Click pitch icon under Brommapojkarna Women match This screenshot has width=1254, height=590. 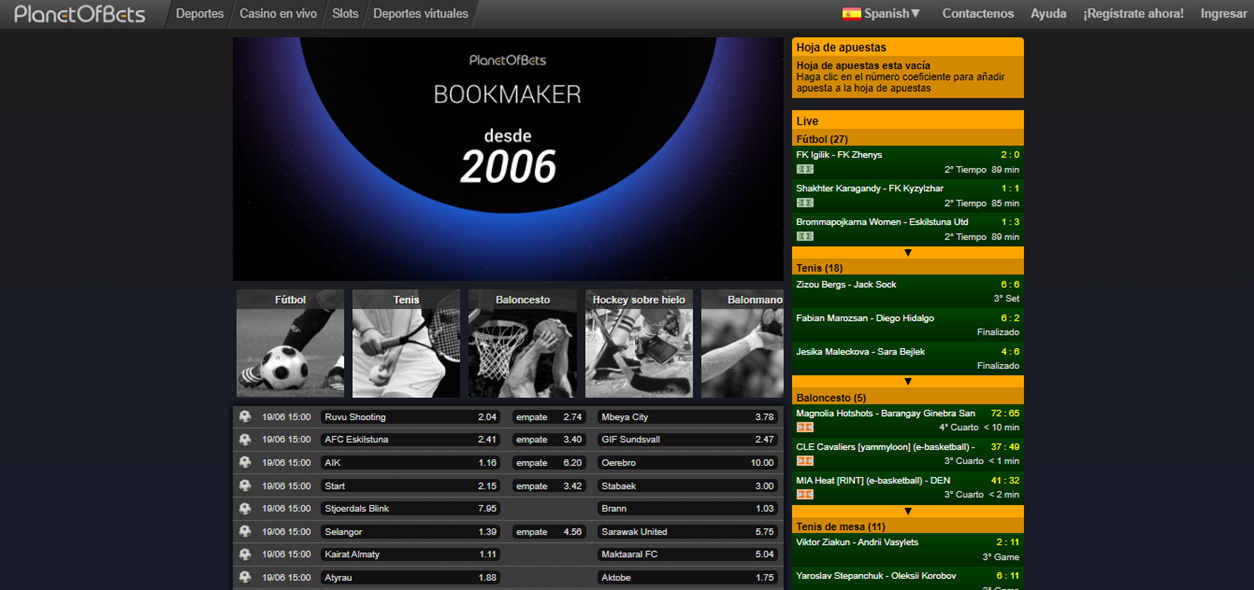coord(805,237)
